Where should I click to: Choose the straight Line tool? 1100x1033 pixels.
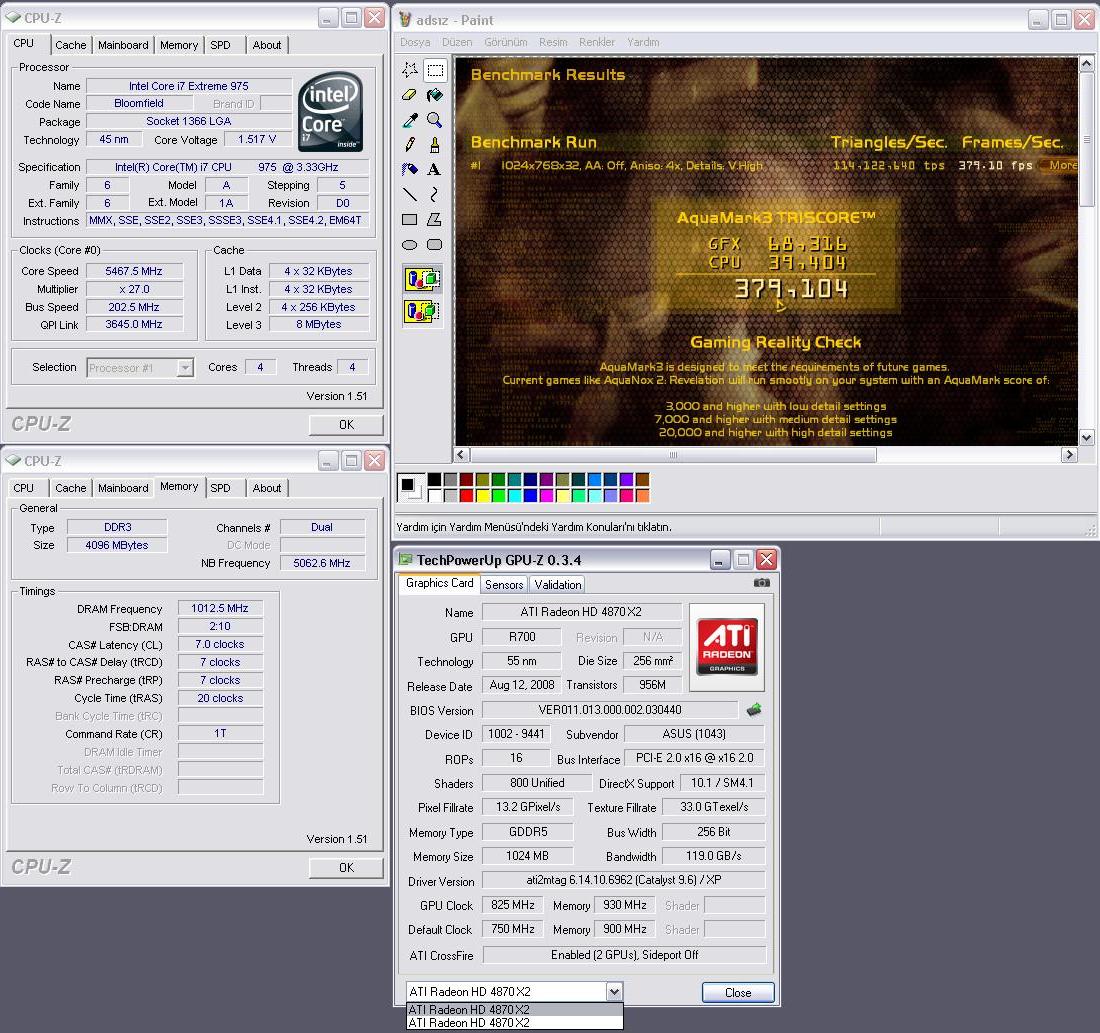410,194
